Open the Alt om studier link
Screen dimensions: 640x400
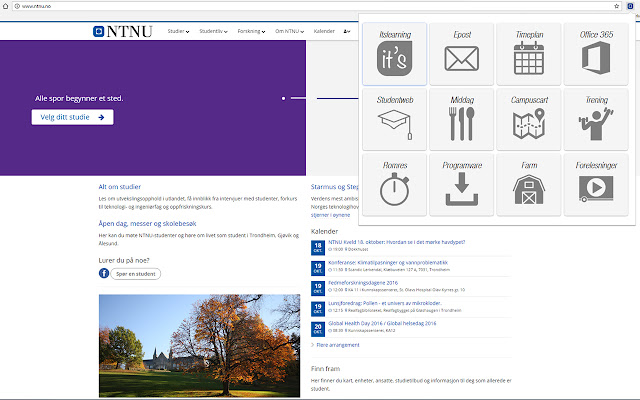point(120,187)
